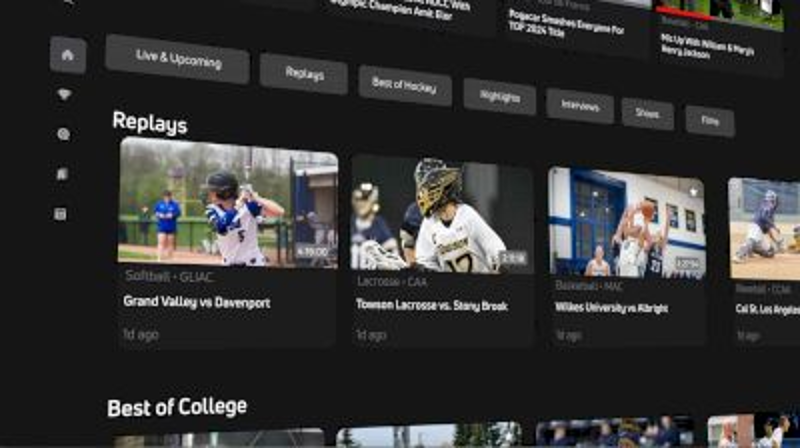Open the fourth sidebar icon below search

pyautogui.click(x=62, y=174)
